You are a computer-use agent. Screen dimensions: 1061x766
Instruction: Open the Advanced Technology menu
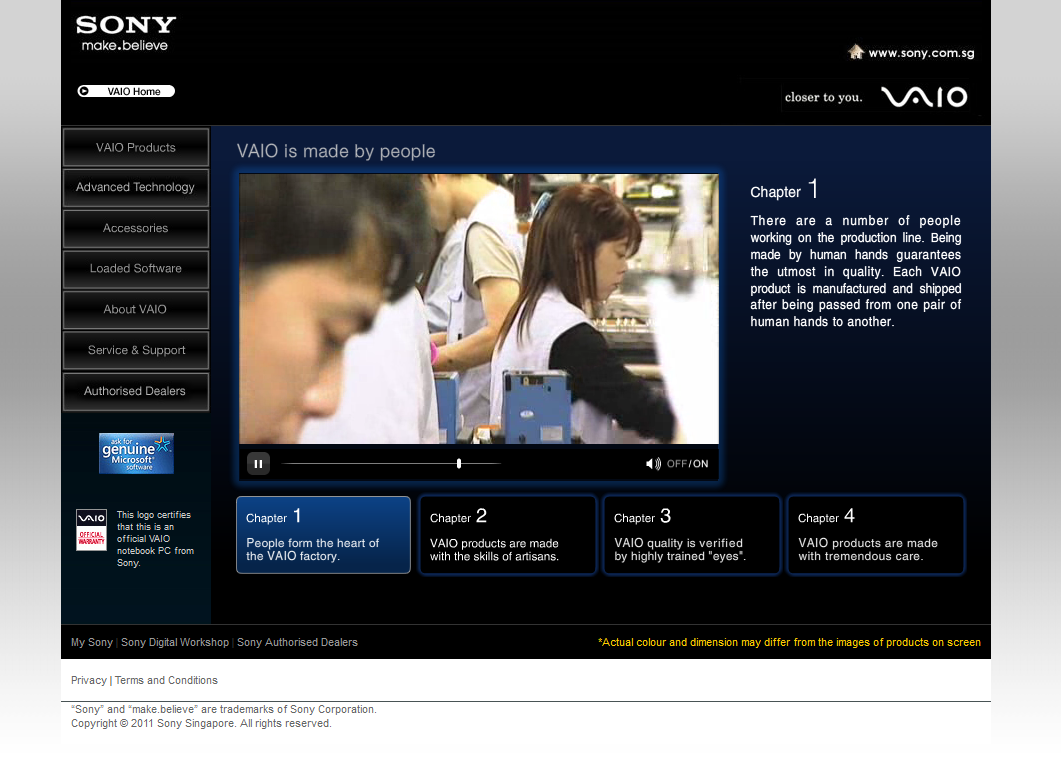point(135,187)
